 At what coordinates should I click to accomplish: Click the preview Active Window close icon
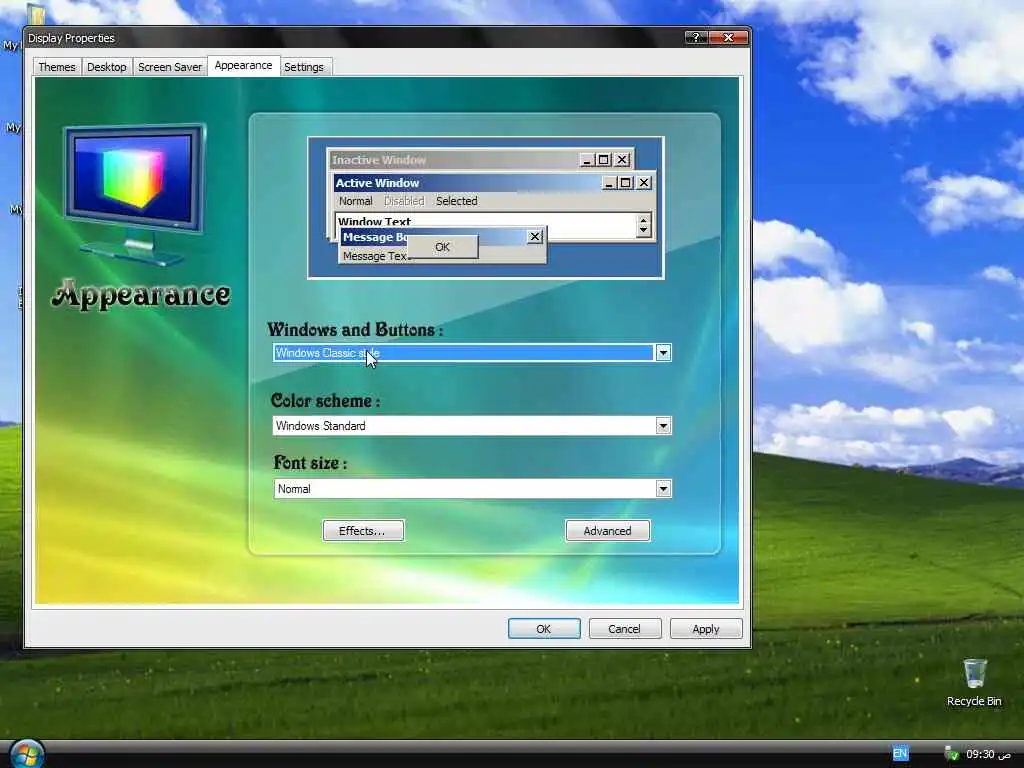pyautogui.click(x=644, y=183)
